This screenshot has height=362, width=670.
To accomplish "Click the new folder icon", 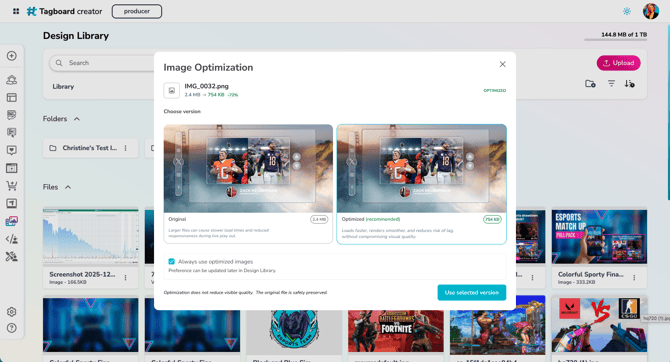I will (x=590, y=83).
